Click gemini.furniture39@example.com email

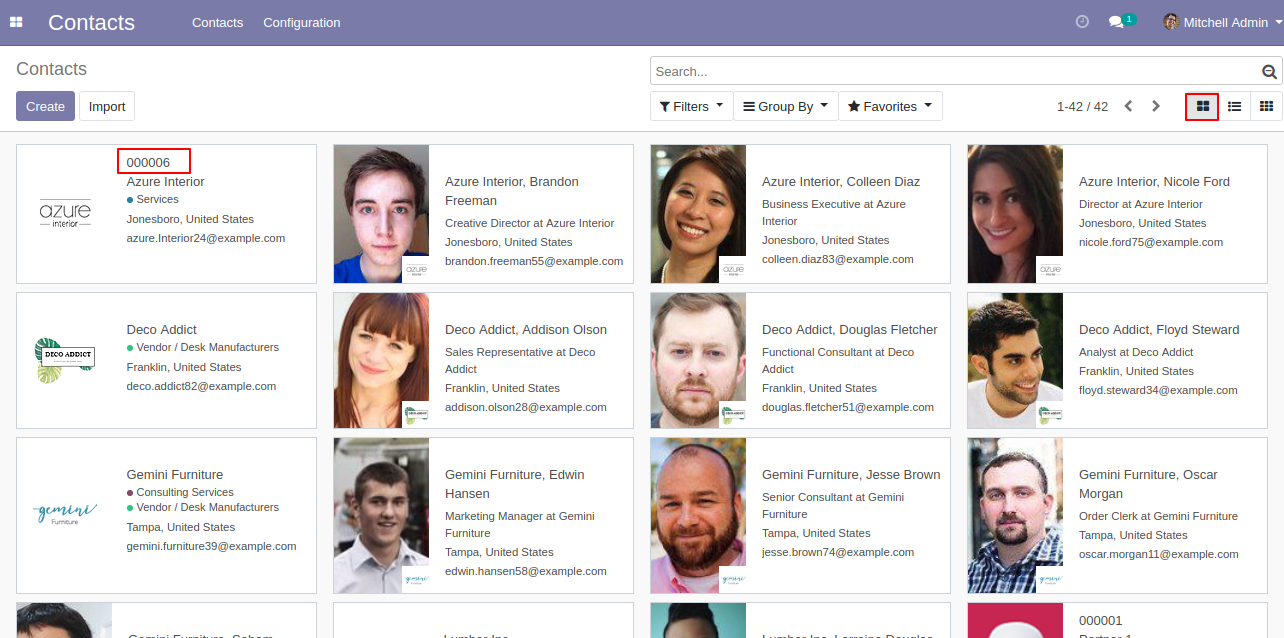211,546
